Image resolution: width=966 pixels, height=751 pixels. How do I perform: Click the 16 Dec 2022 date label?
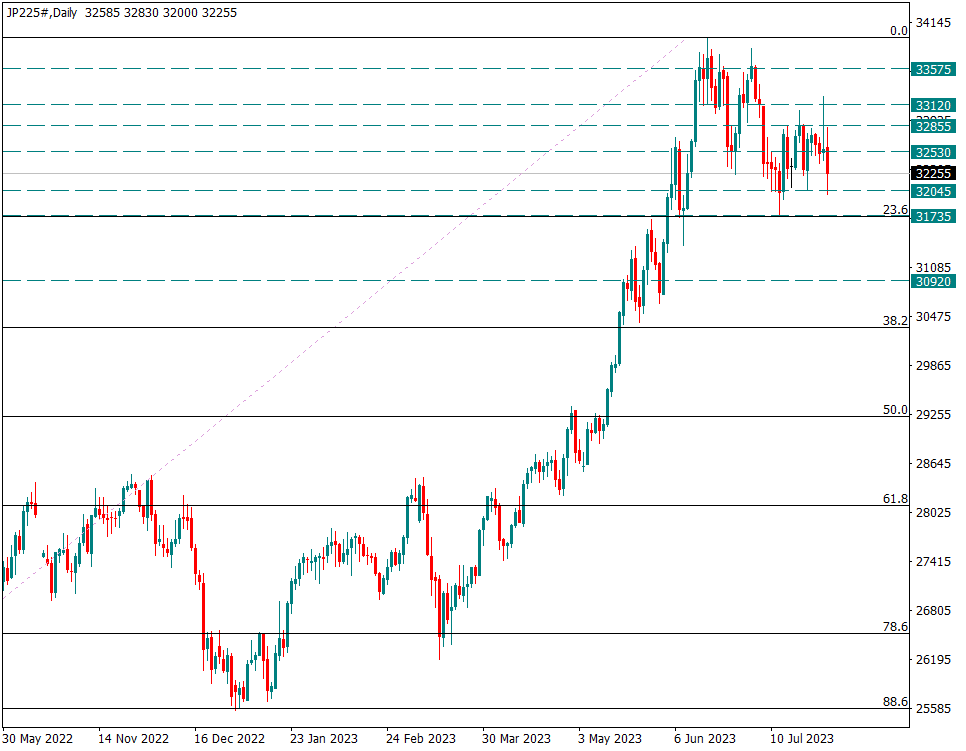click(x=230, y=739)
